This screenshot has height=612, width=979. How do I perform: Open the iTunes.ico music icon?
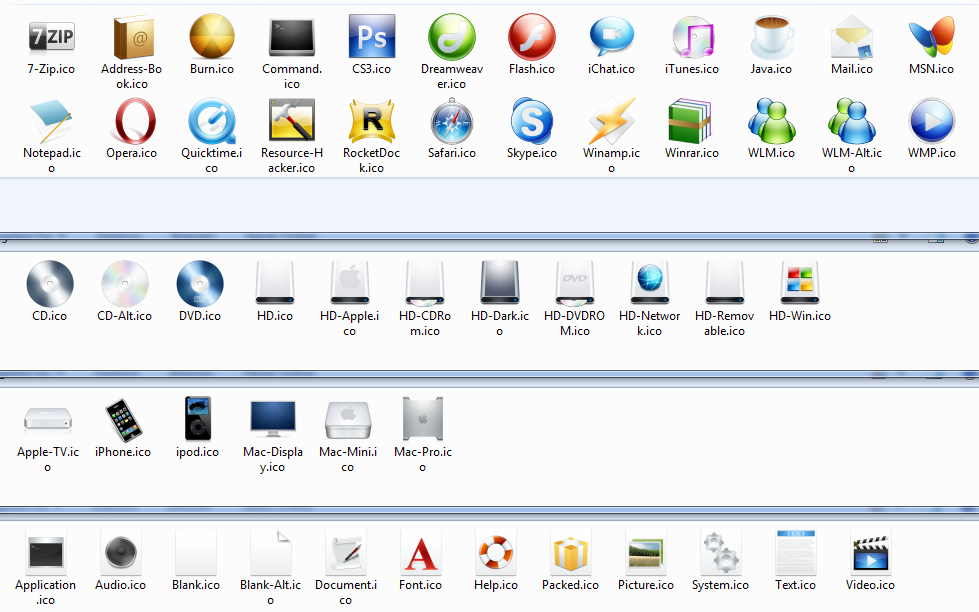(x=692, y=38)
